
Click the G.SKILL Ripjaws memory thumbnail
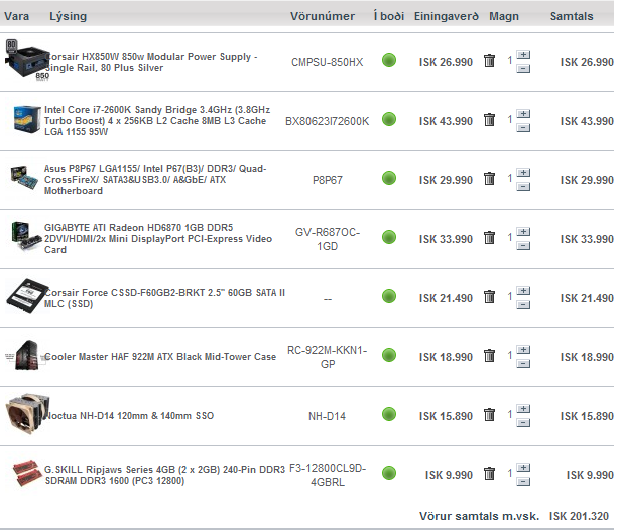pyautogui.click(x=25, y=473)
